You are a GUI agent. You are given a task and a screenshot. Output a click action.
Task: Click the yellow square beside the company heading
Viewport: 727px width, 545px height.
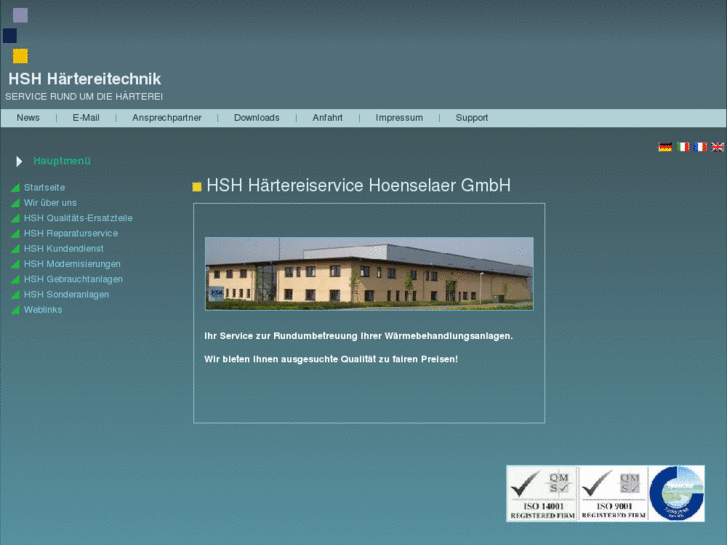[197, 186]
